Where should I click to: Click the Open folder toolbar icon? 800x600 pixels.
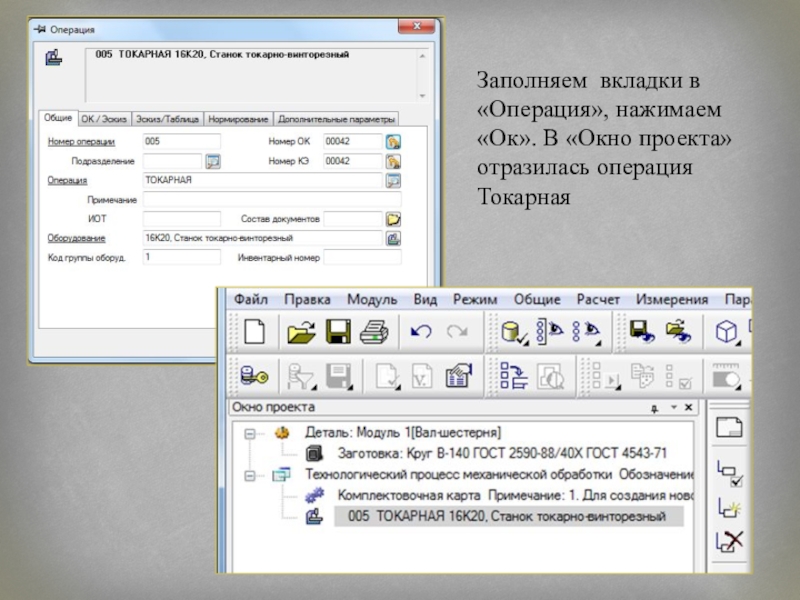point(301,332)
